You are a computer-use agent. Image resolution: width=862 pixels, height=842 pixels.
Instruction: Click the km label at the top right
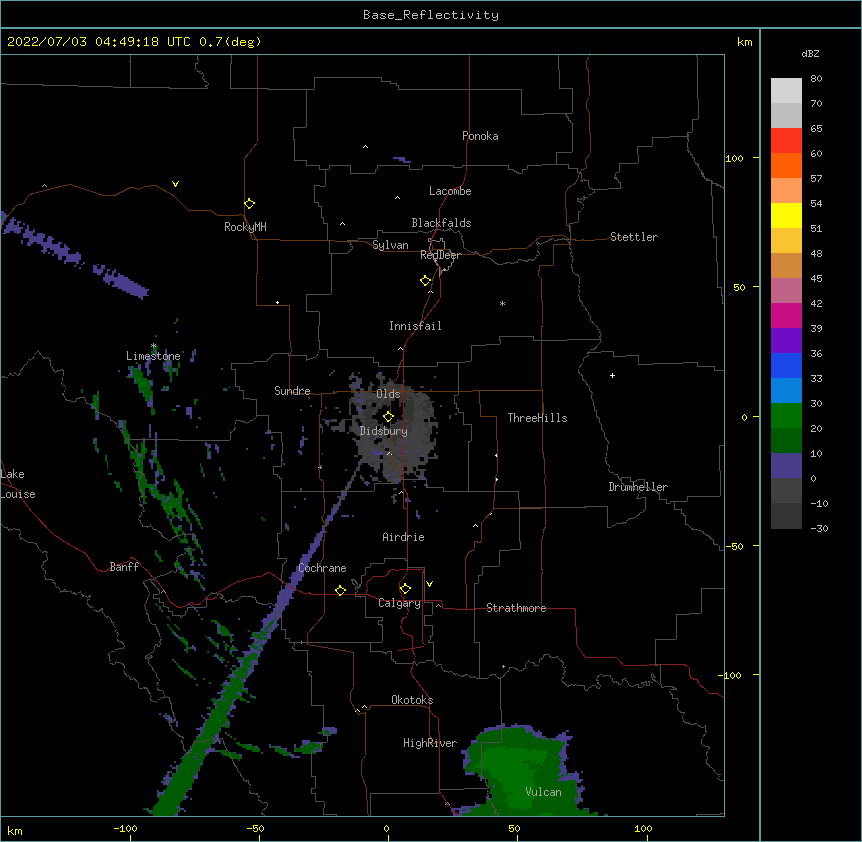click(x=744, y=42)
